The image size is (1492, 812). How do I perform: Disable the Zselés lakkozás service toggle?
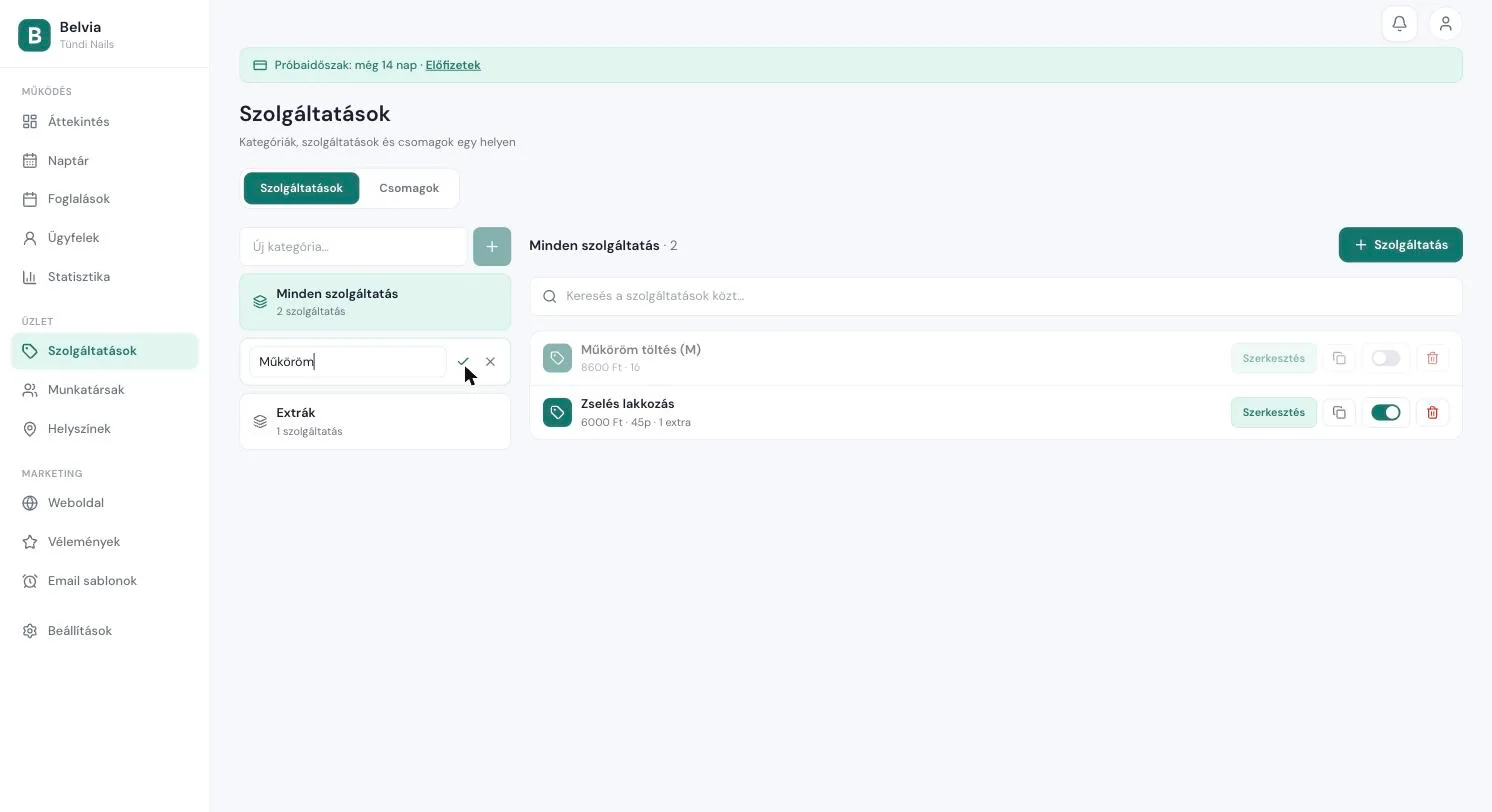pyautogui.click(x=1385, y=412)
